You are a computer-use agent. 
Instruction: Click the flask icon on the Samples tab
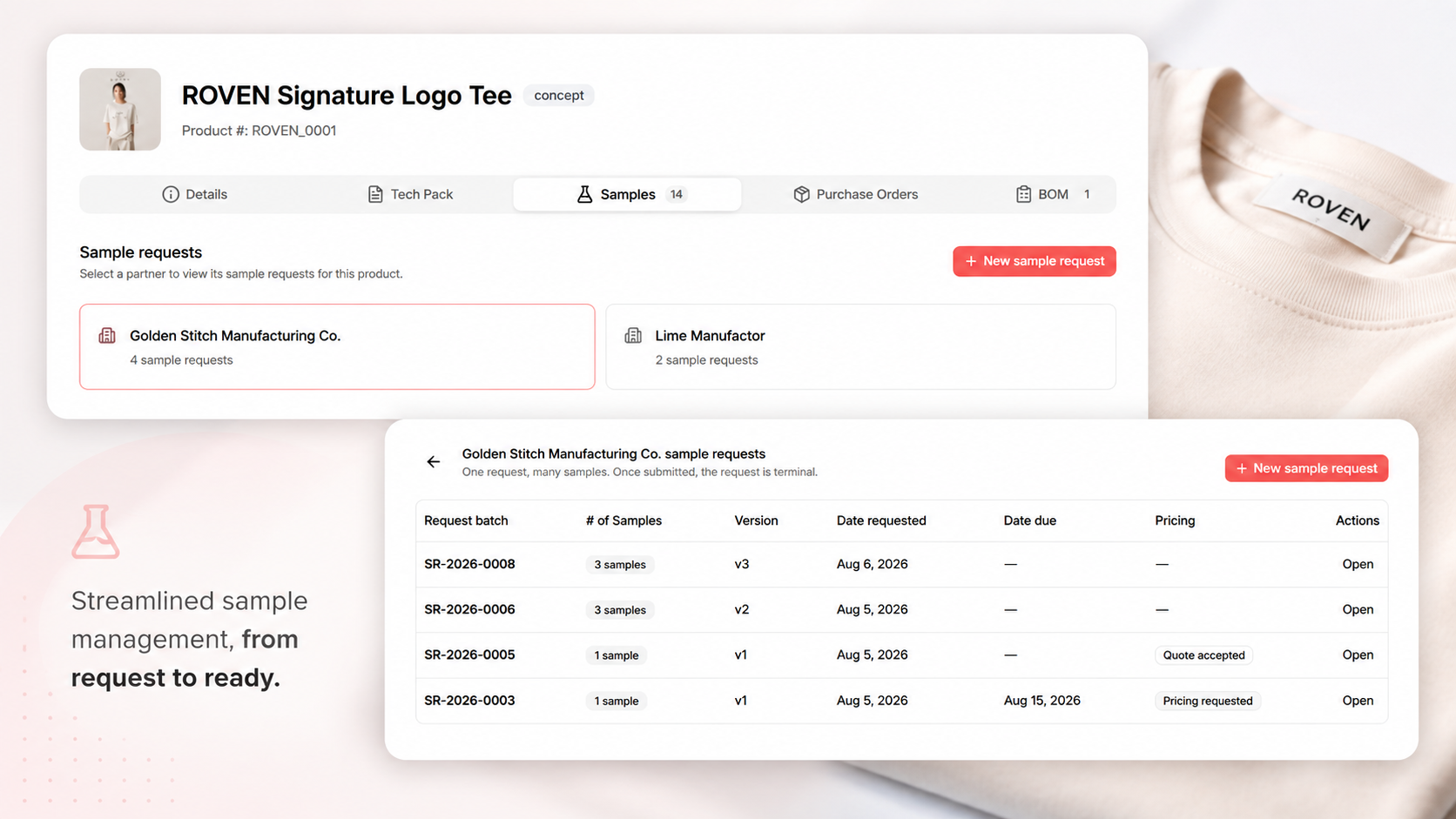(x=584, y=194)
